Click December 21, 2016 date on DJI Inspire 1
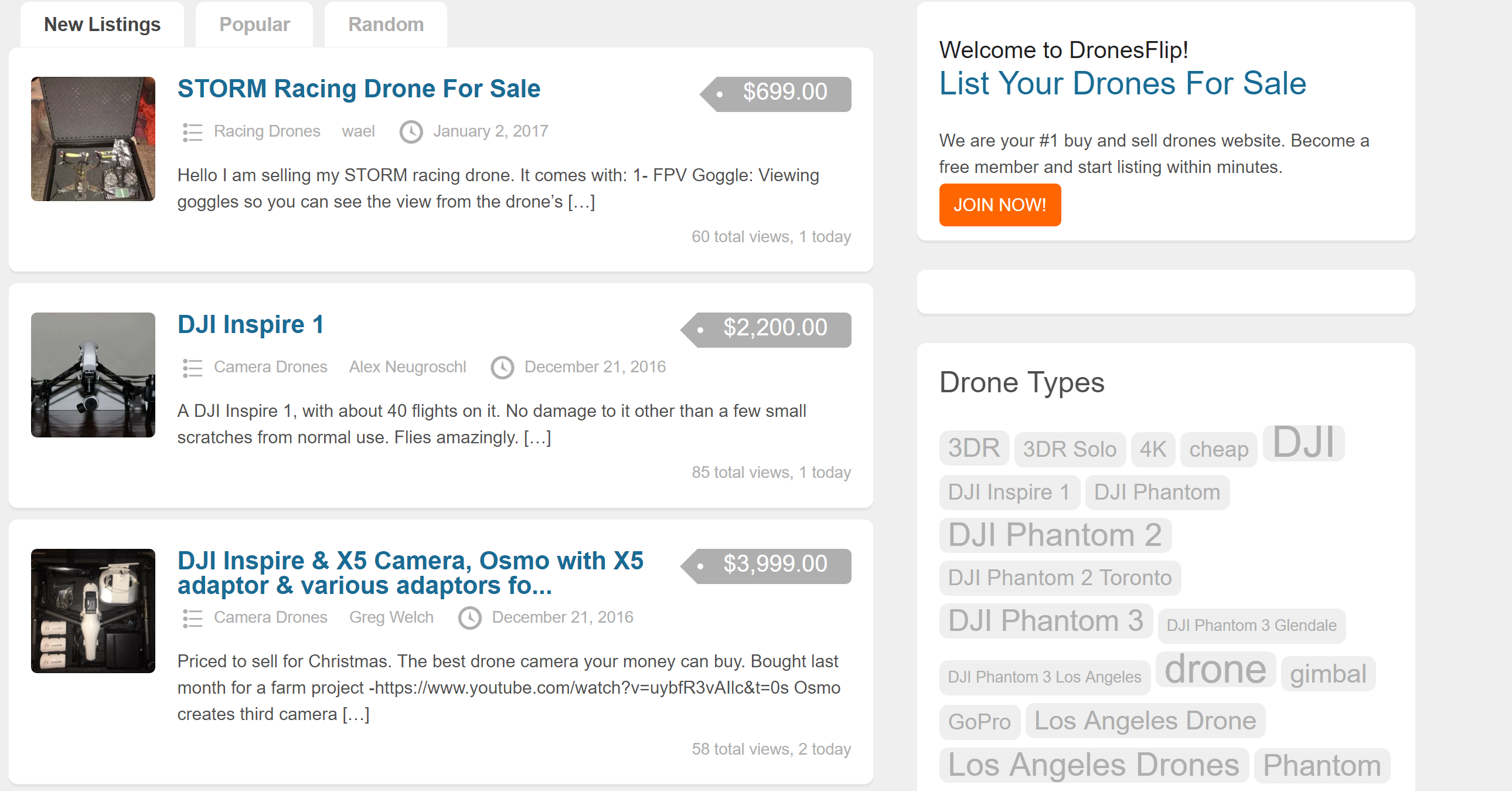This screenshot has height=791, width=1512. click(595, 366)
